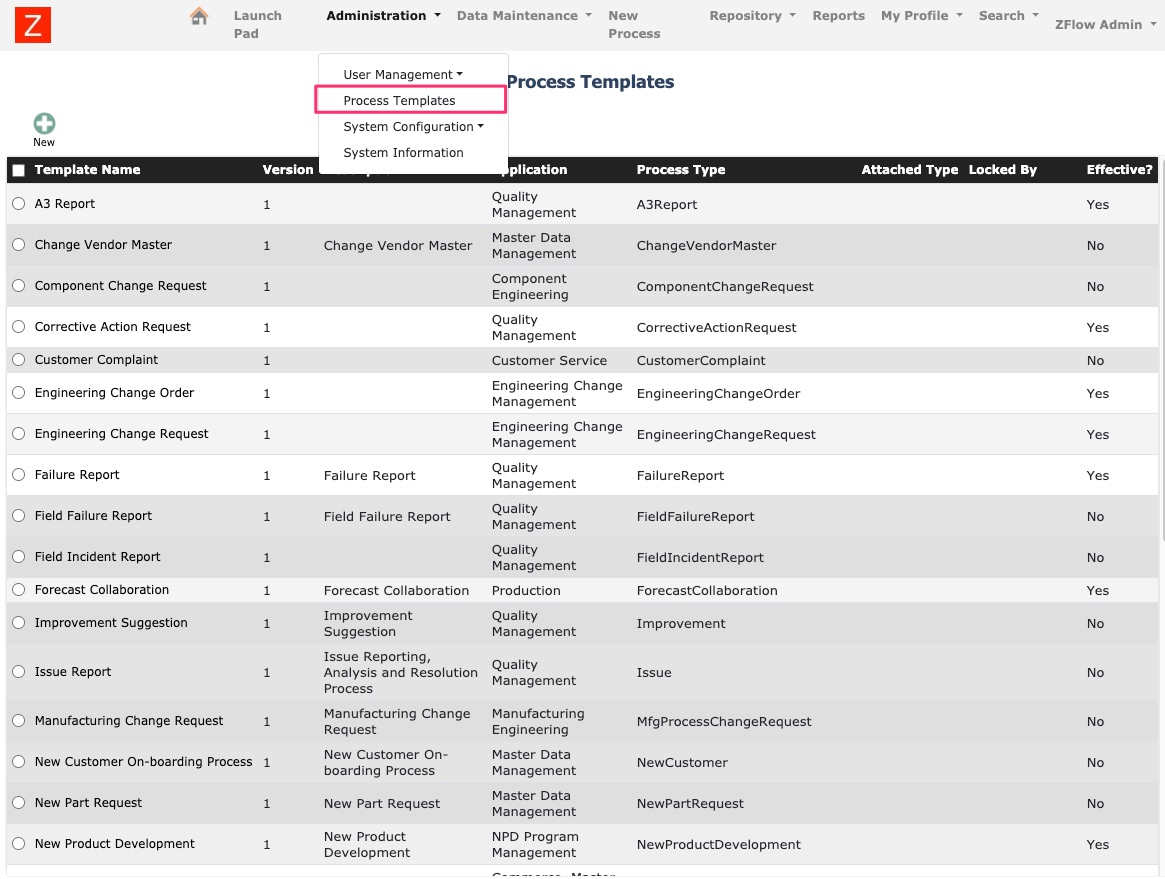The image size is (1165, 879).
Task: Select the Issue Report radio button
Action: 19,671
